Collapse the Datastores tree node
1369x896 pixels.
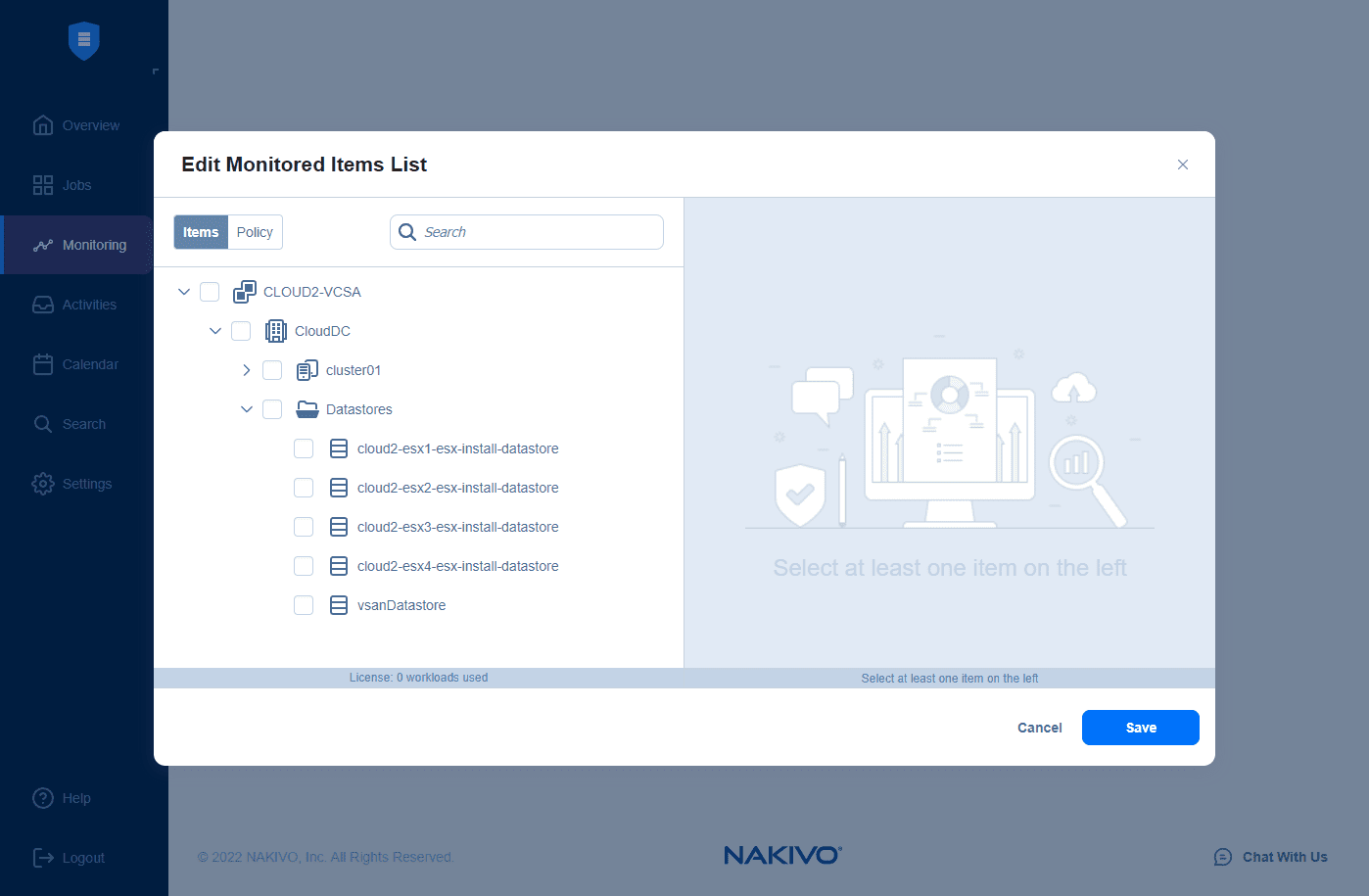point(247,409)
